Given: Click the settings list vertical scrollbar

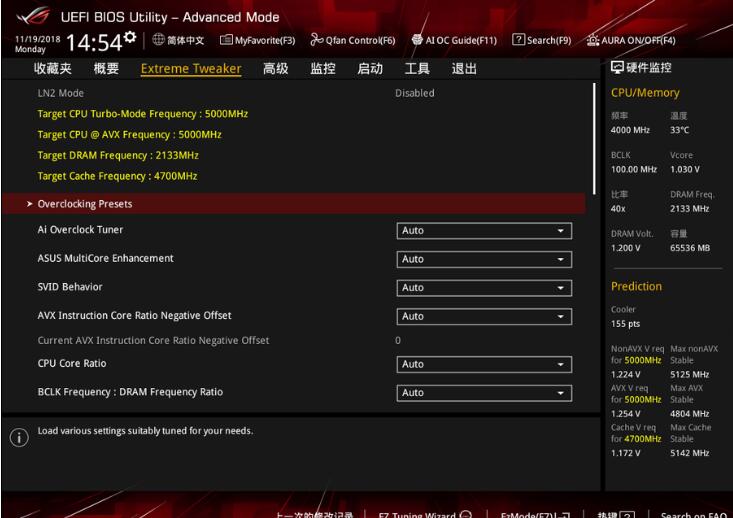Looking at the screenshot, I should tap(594, 138).
